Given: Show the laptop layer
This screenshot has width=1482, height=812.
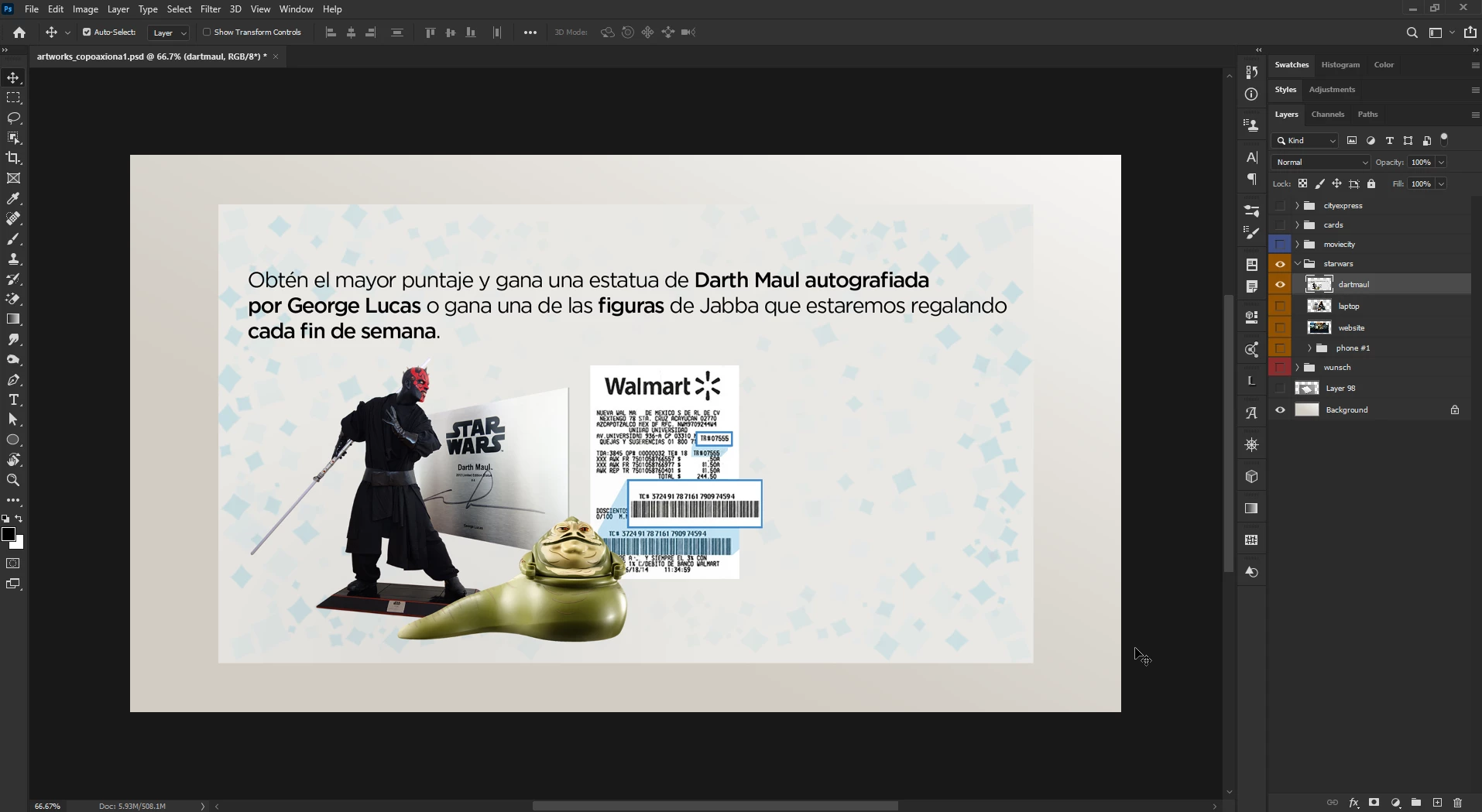Looking at the screenshot, I should [1280, 307].
